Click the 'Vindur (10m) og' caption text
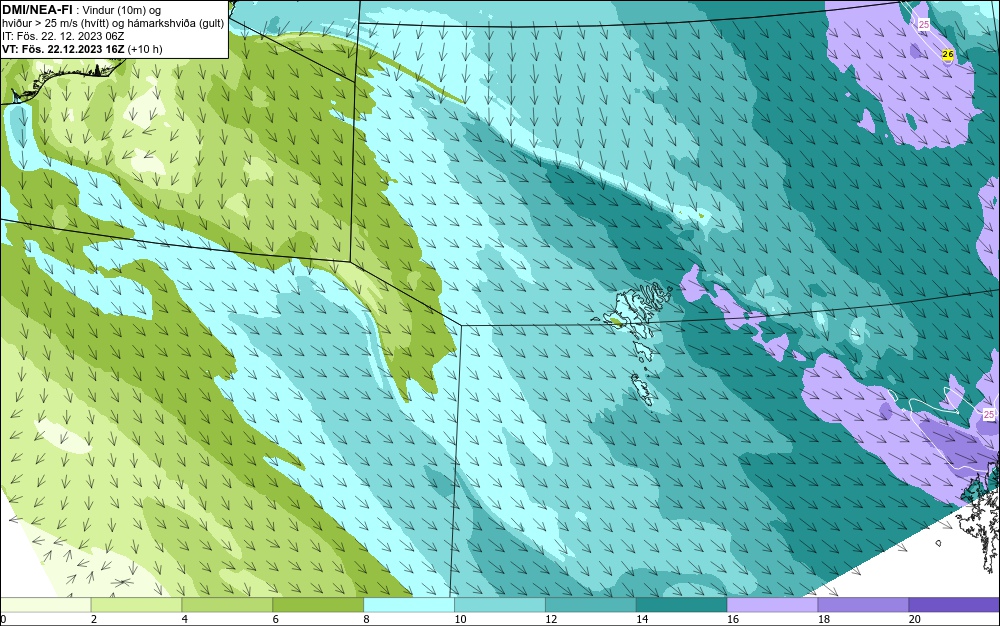The height and width of the screenshot is (626, 1000). (x=124, y=10)
